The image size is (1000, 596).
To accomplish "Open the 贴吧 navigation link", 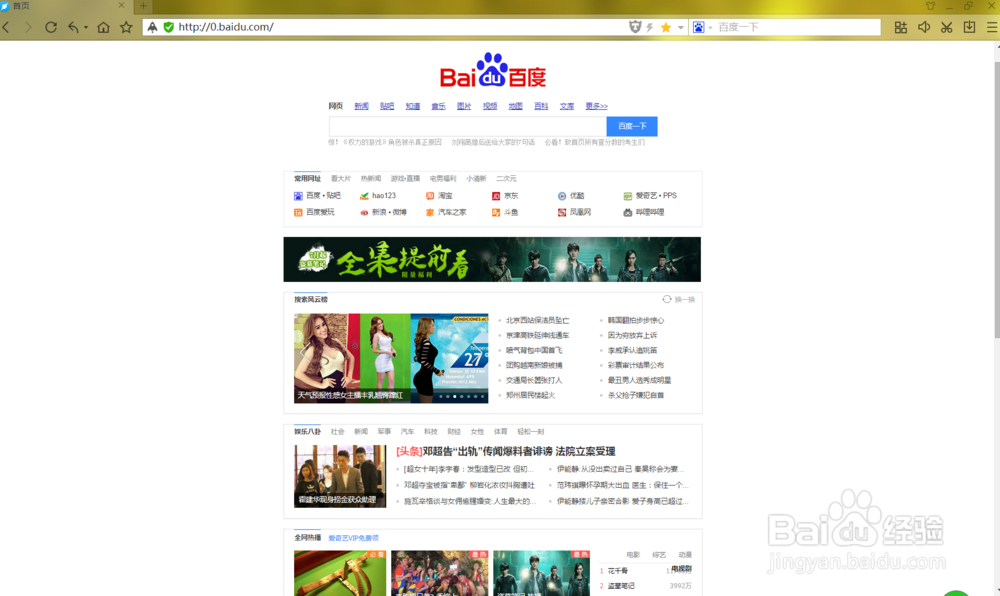I will click(386, 105).
